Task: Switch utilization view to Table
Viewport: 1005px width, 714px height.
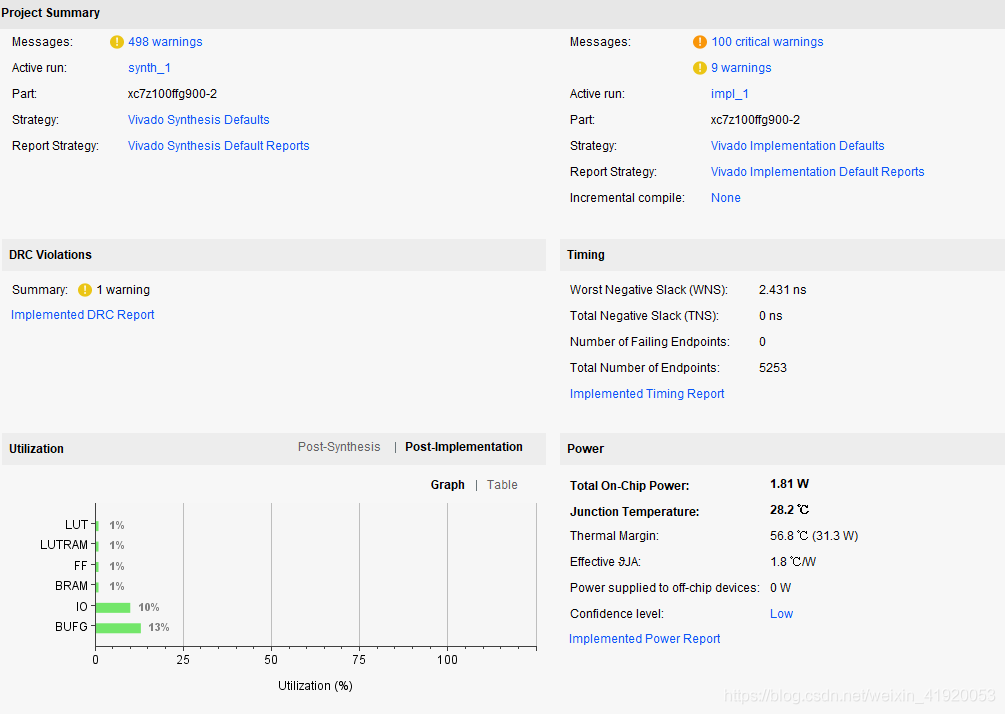Action: coord(502,485)
